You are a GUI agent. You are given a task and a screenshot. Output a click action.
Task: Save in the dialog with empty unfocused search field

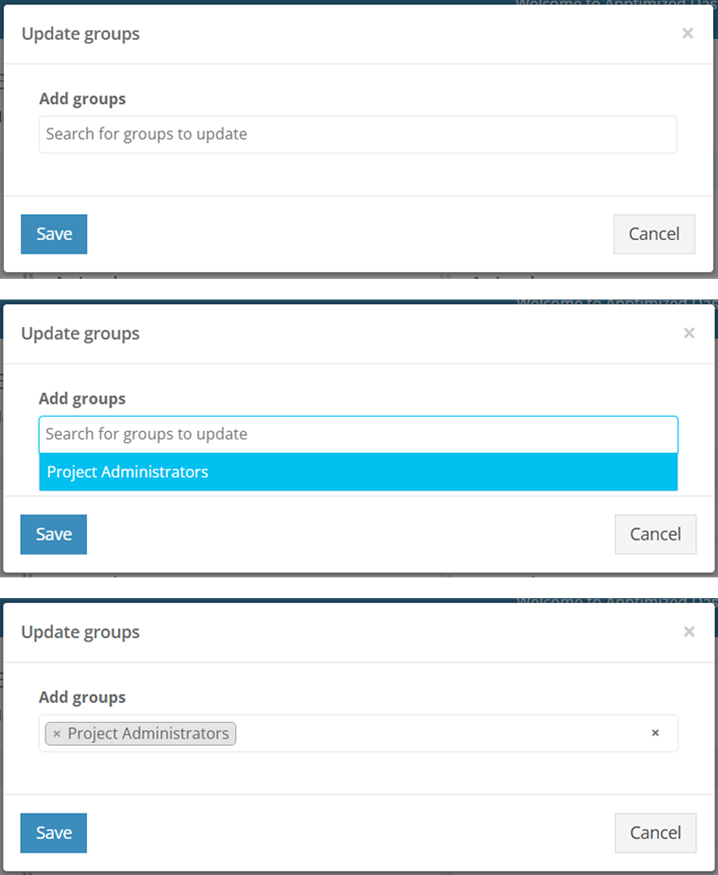(54, 234)
